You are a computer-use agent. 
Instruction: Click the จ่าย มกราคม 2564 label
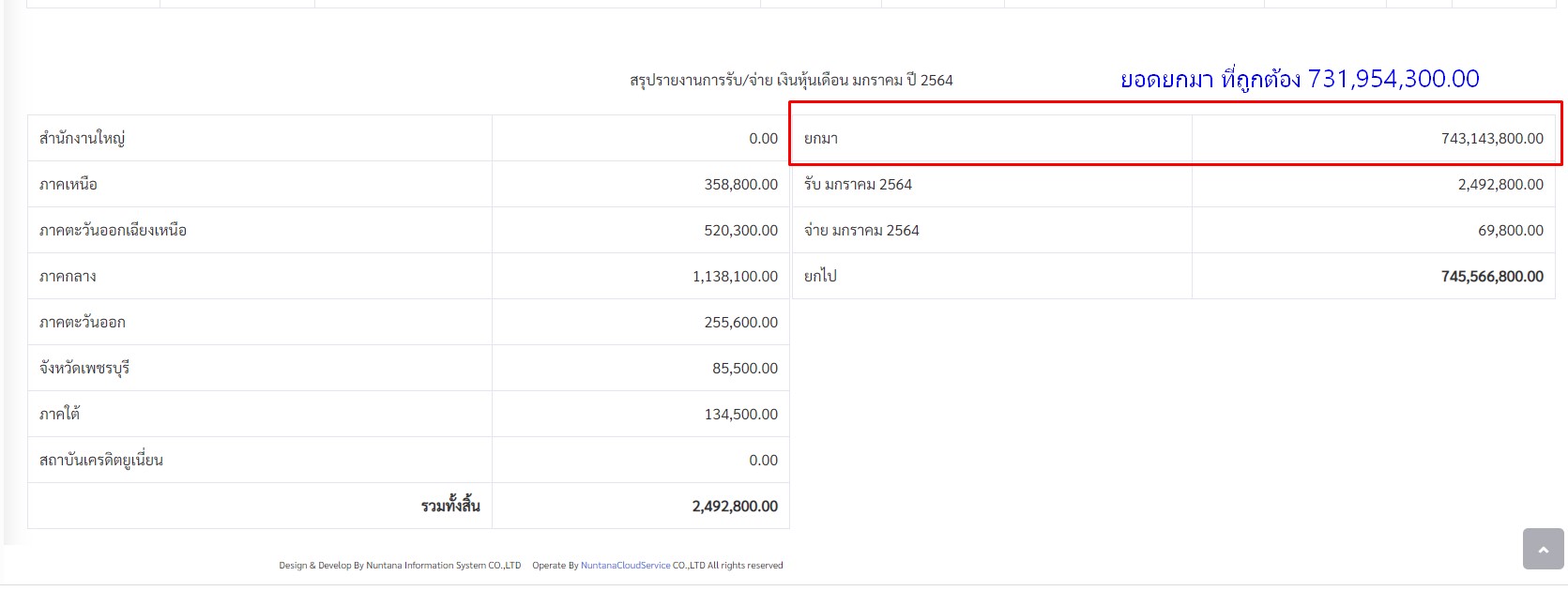[x=861, y=231]
